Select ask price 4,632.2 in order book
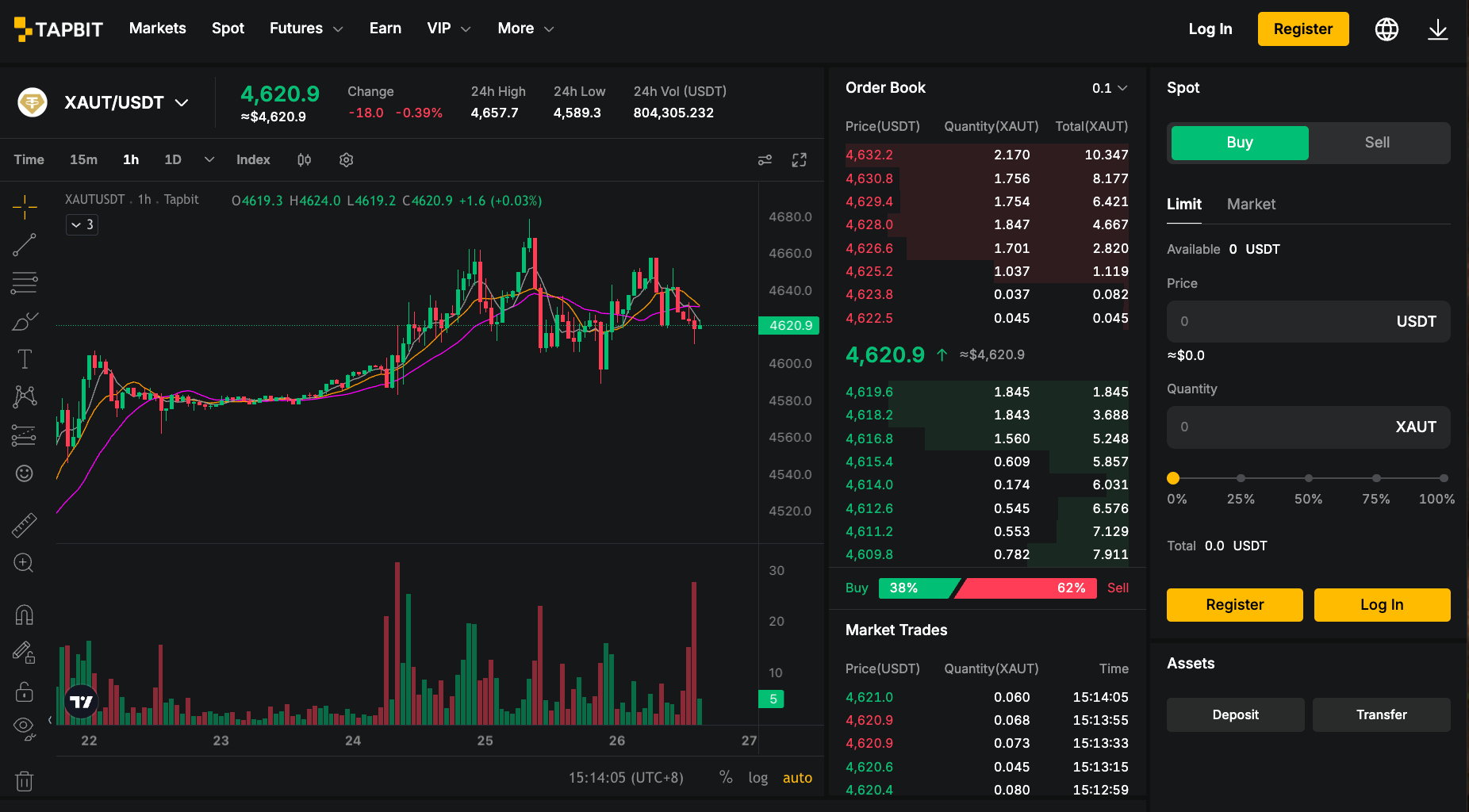1469x812 pixels. click(869, 155)
